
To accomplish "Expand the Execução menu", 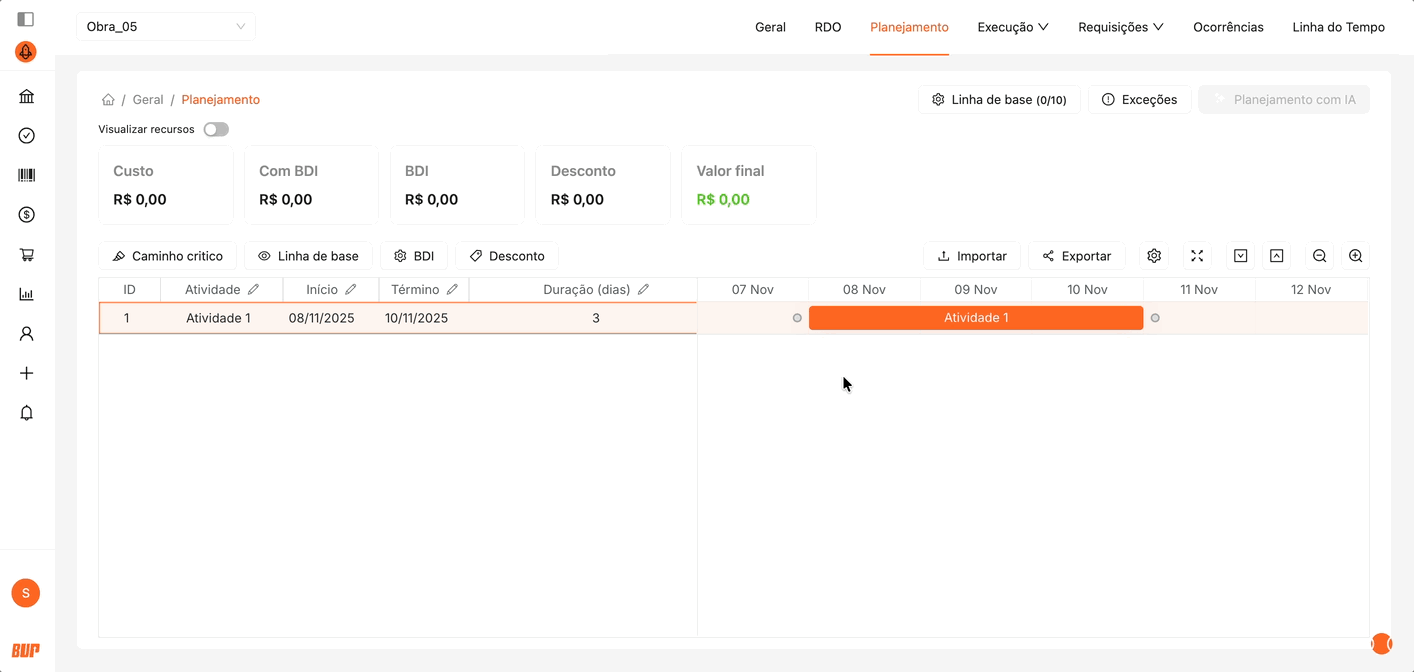I will [x=1012, y=27].
